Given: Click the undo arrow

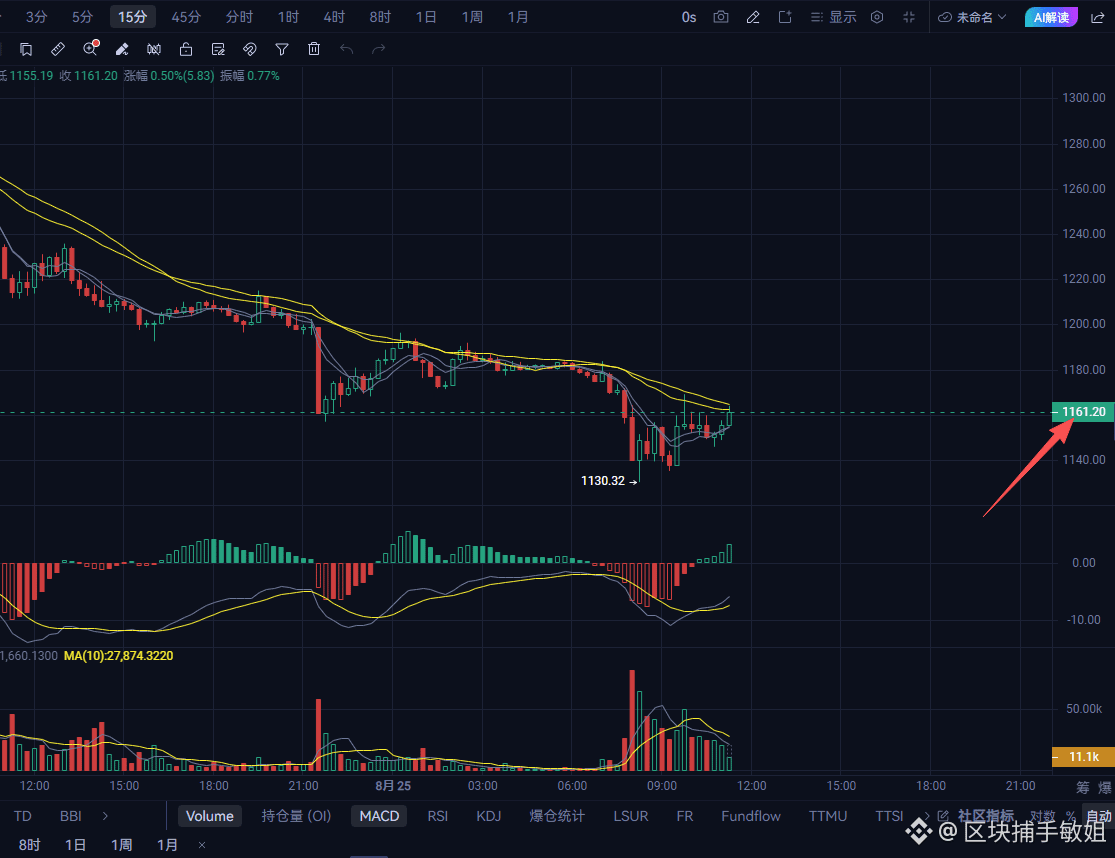Looking at the screenshot, I should [x=346, y=49].
